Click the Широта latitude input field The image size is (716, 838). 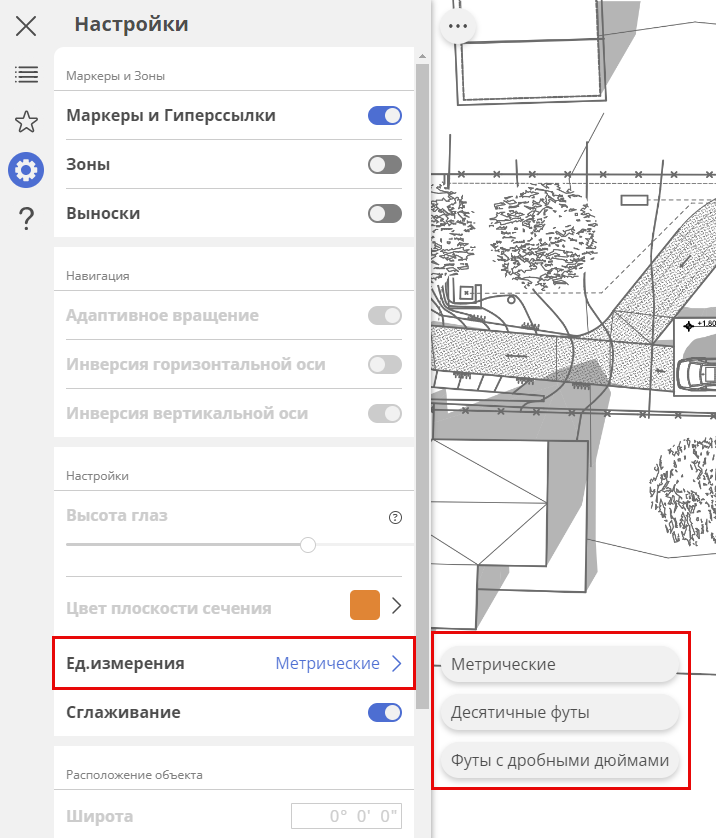click(x=346, y=816)
